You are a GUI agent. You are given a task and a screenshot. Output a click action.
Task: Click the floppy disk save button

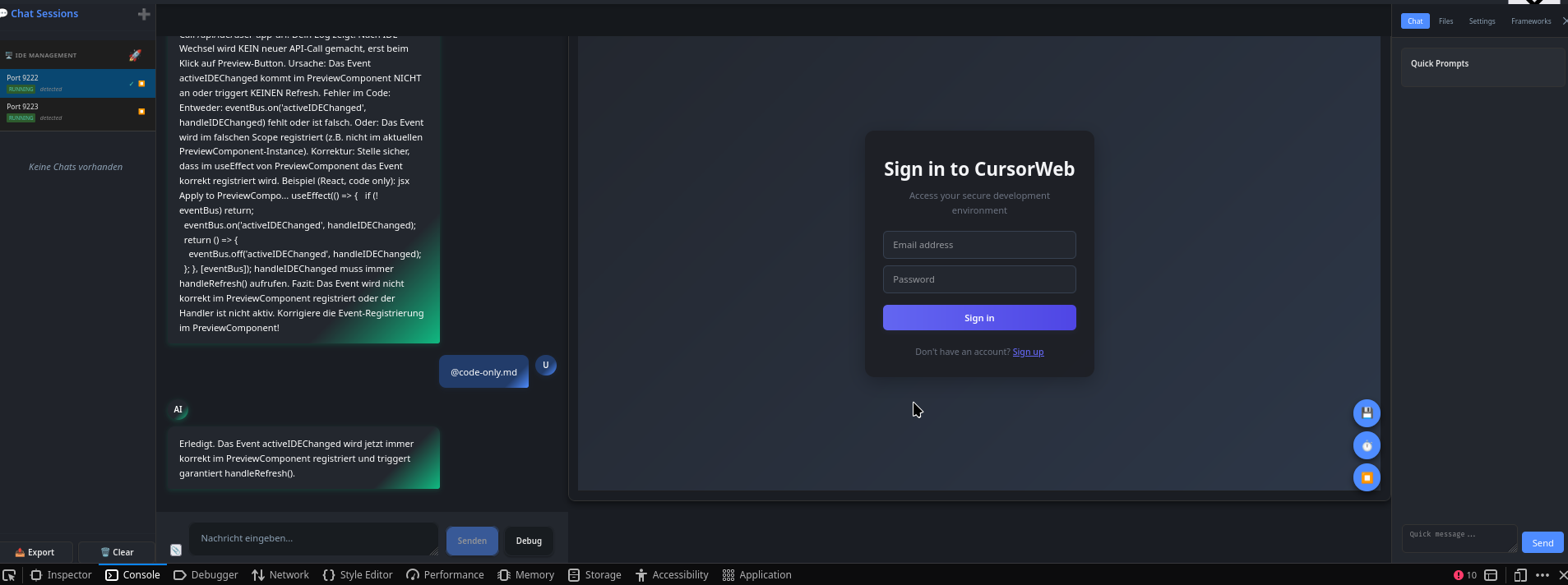(1367, 413)
